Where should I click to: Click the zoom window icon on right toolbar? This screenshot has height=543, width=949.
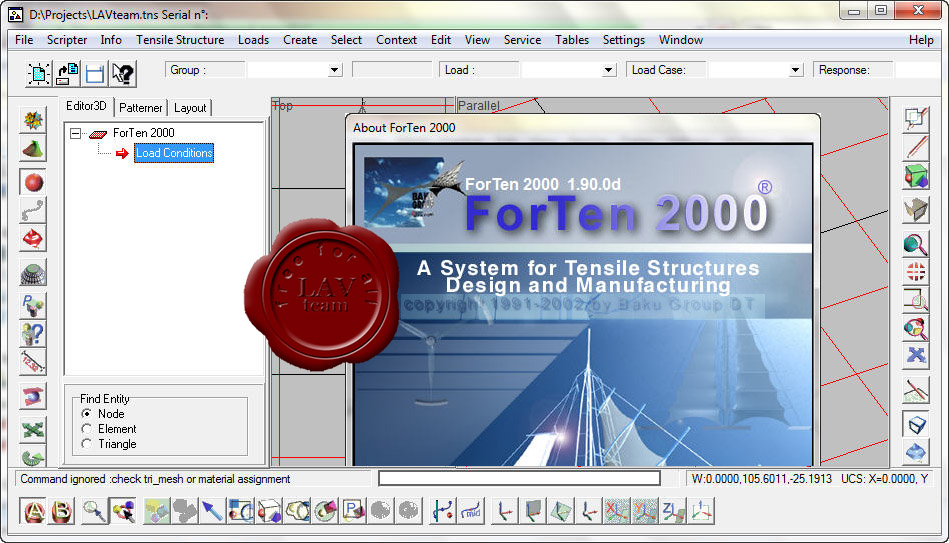coord(916,299)
